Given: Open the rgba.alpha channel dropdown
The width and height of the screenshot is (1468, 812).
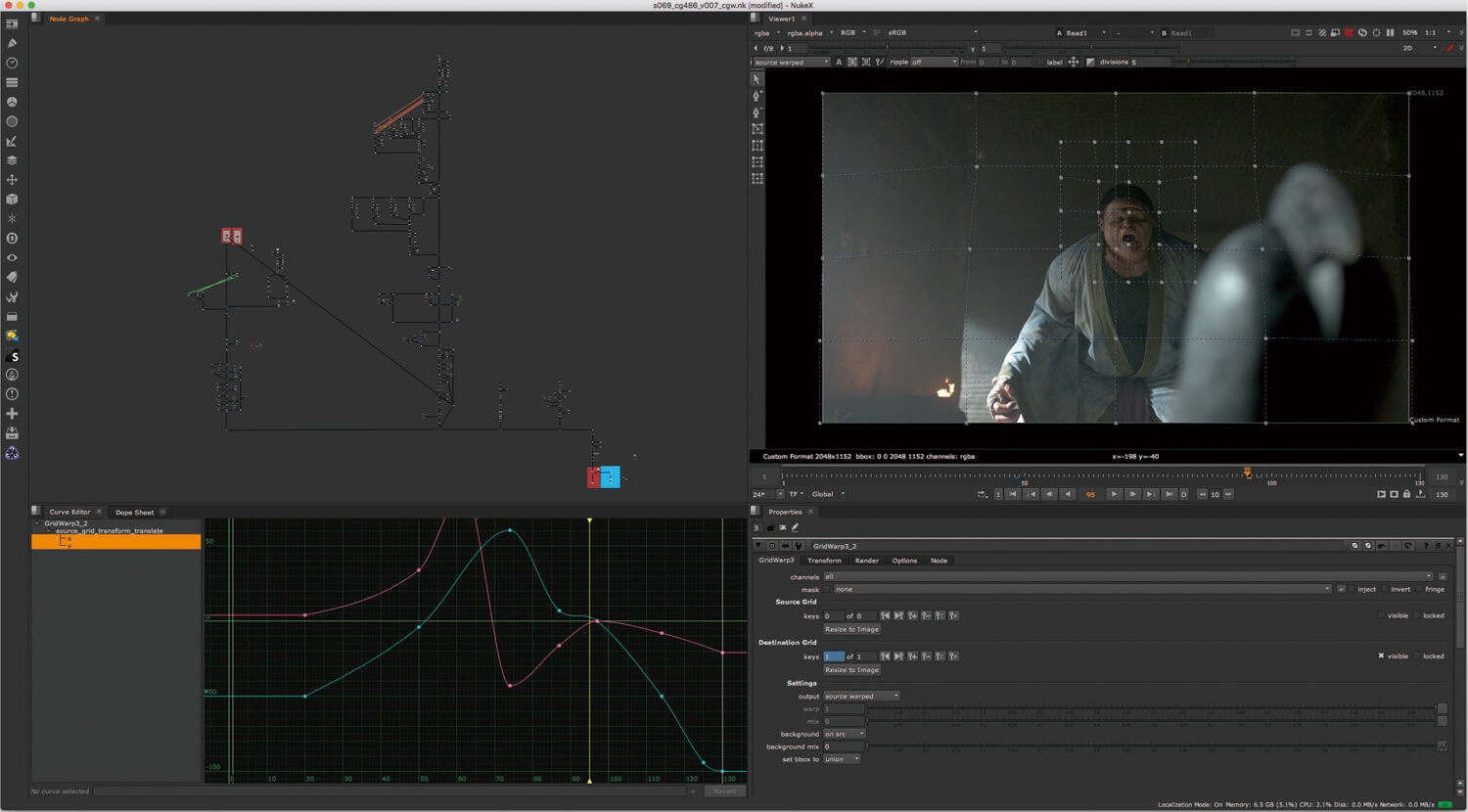Looking at the screenshot, I should point(810,32).
